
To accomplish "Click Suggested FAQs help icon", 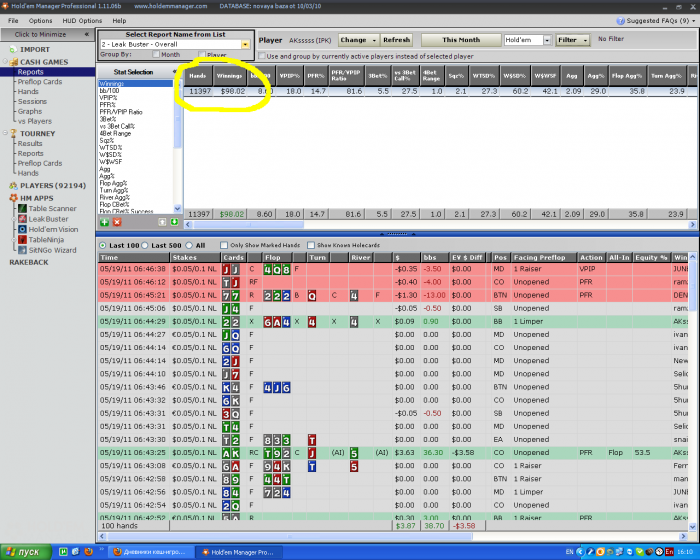I will click(x=621, y=21).
